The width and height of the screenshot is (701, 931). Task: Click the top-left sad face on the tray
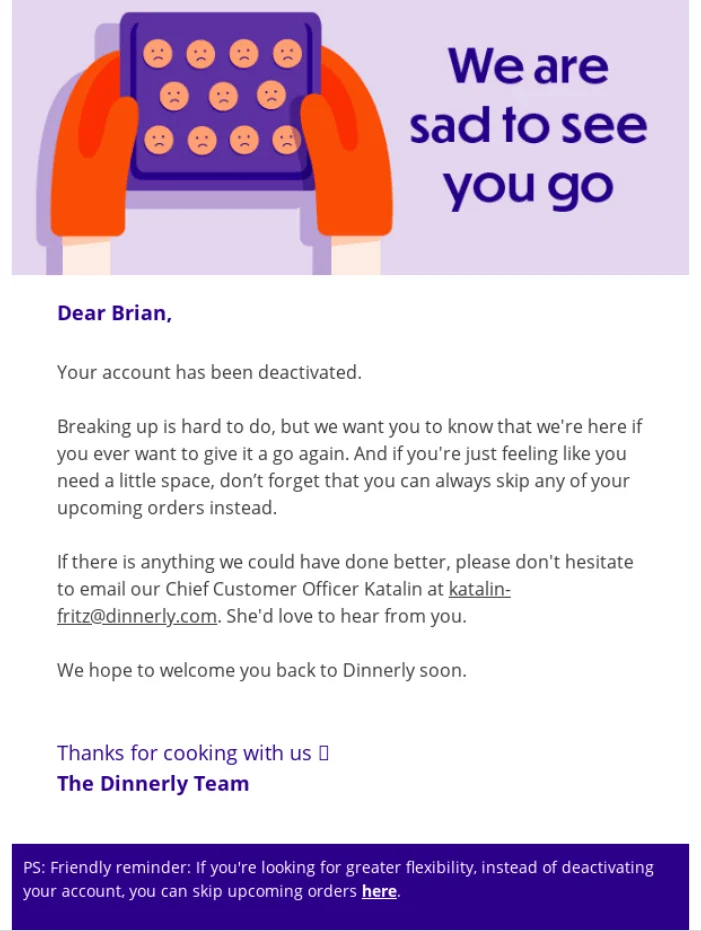tap(157, 53)
